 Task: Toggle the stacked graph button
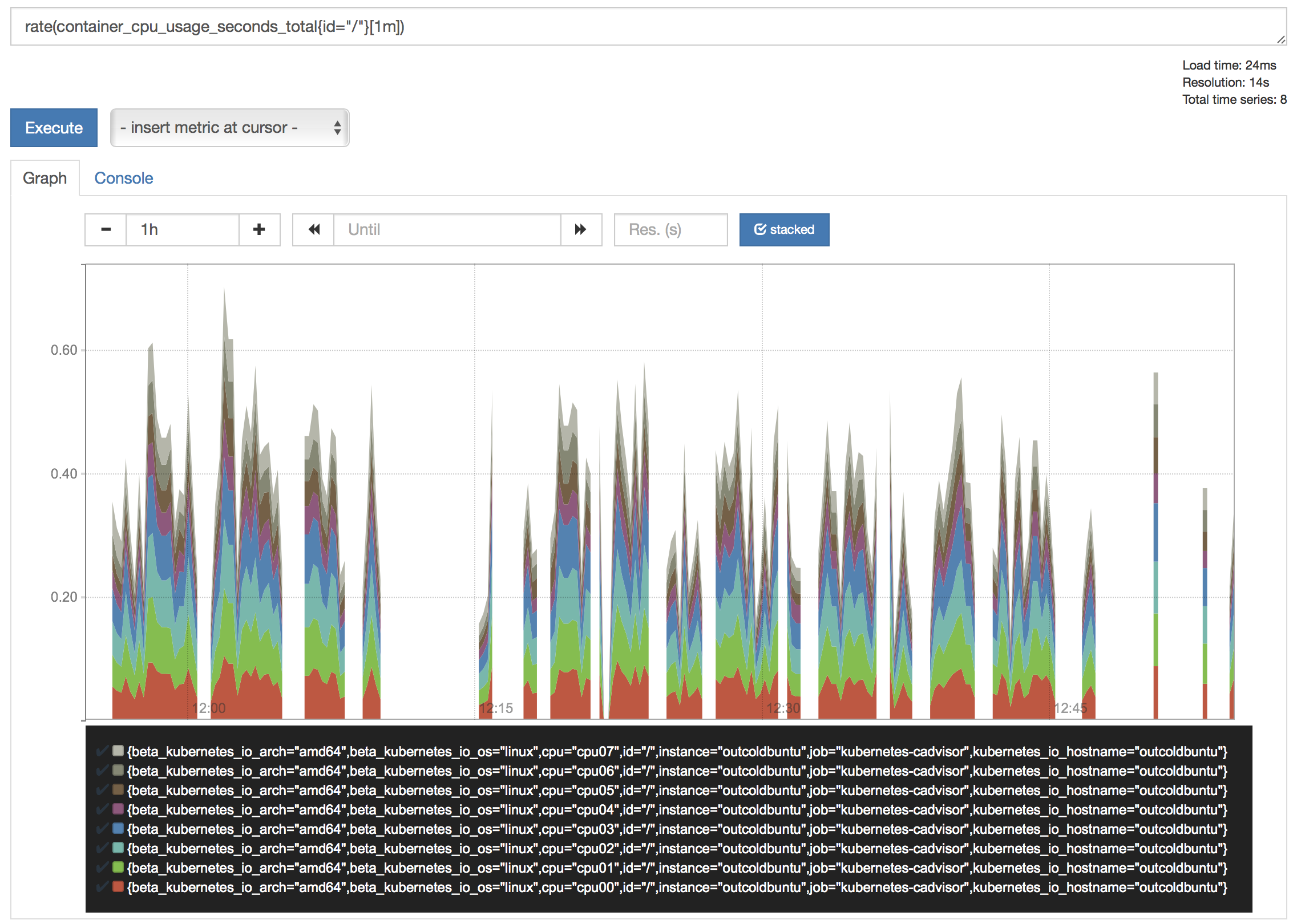[784, 230]
